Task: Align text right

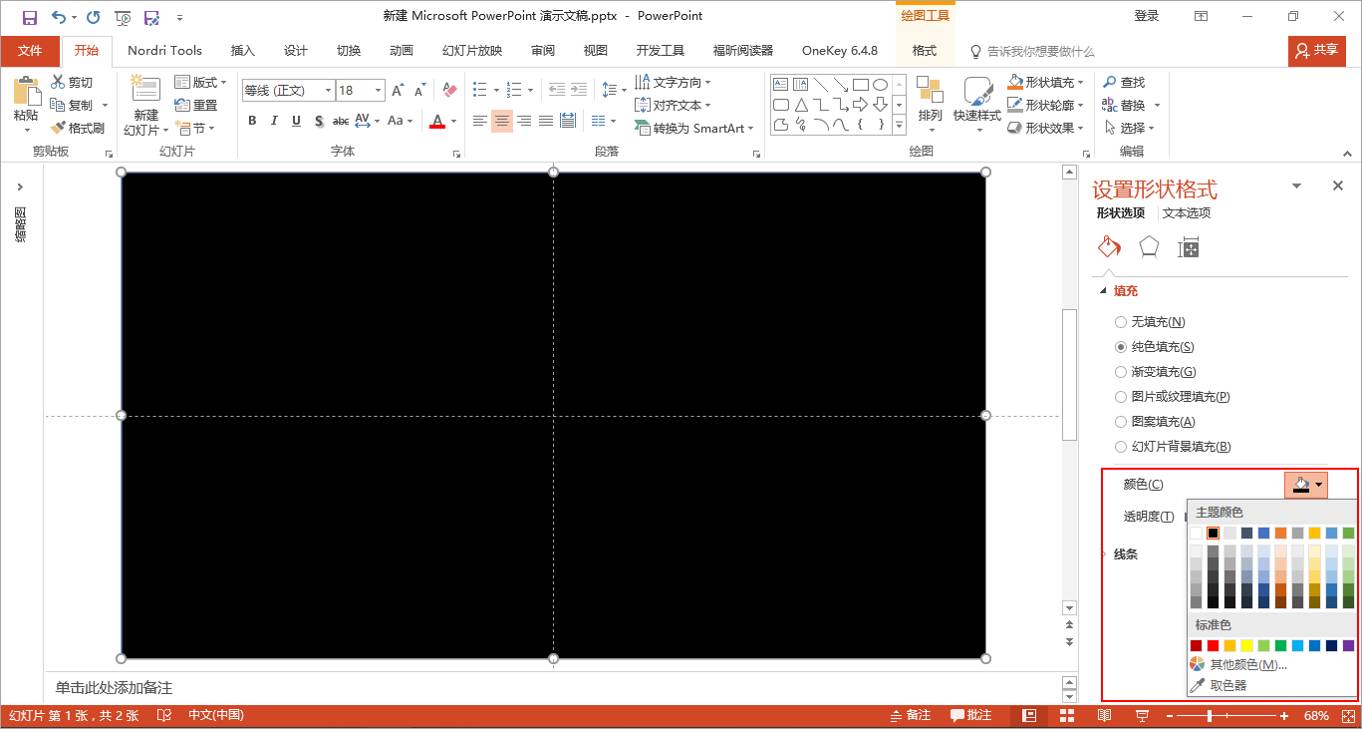Action: point(524,121)
